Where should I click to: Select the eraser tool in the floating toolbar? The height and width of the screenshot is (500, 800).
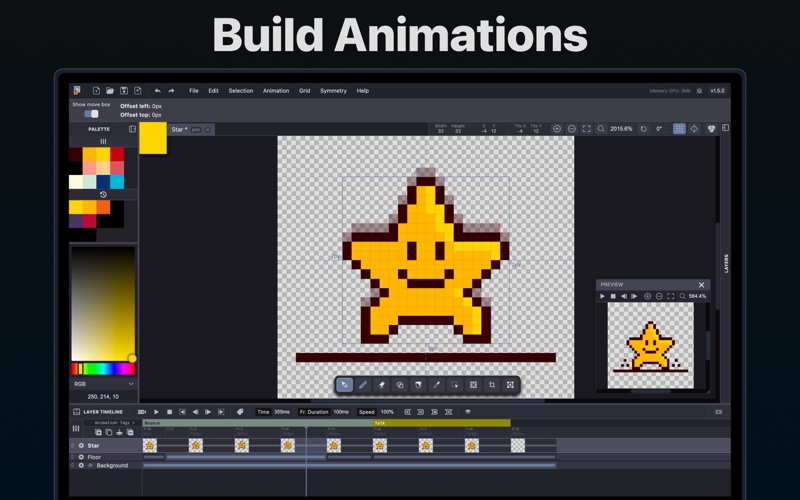(381, 385)
